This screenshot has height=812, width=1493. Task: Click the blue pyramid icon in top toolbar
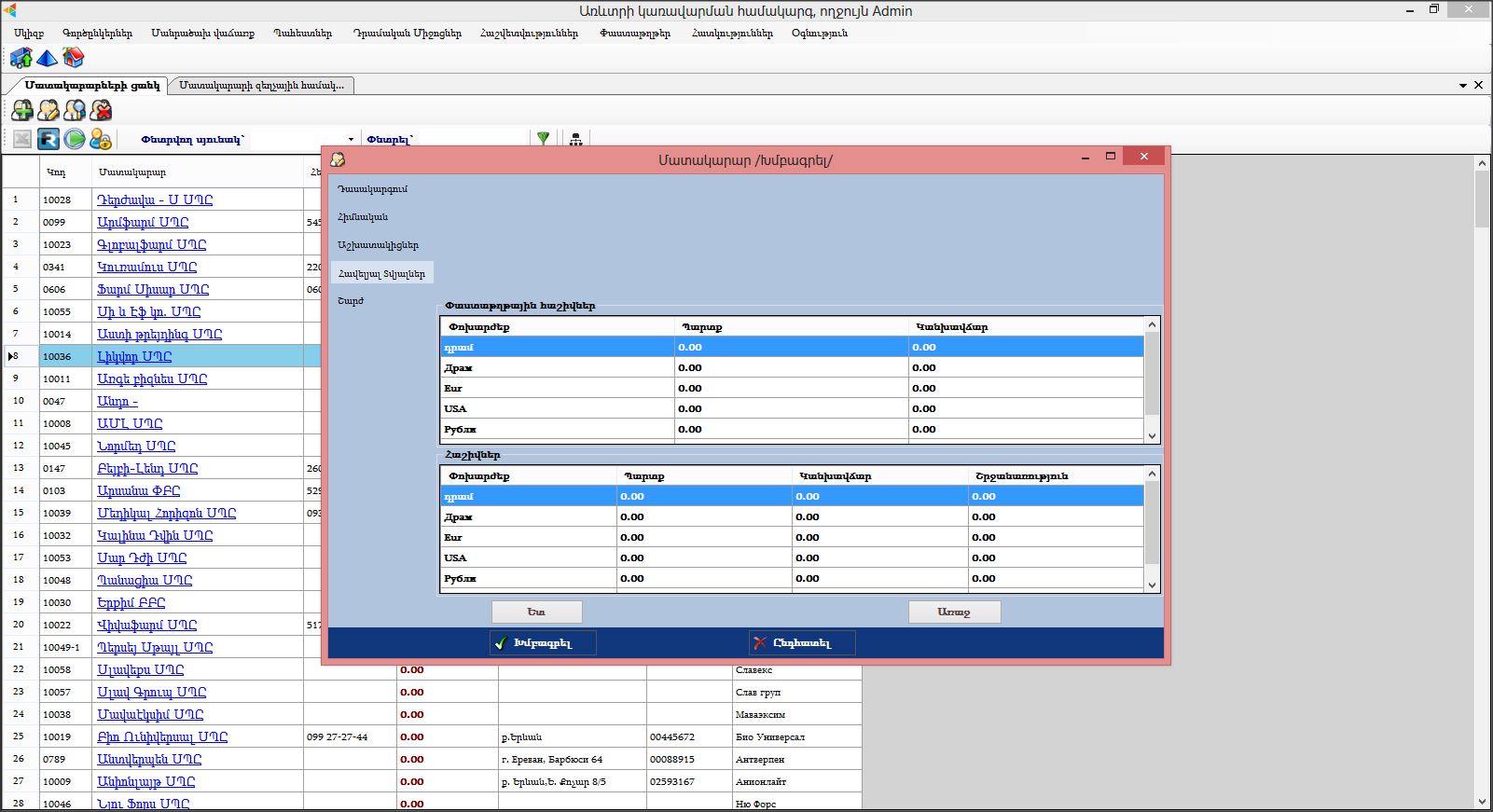tap(47, 59)
